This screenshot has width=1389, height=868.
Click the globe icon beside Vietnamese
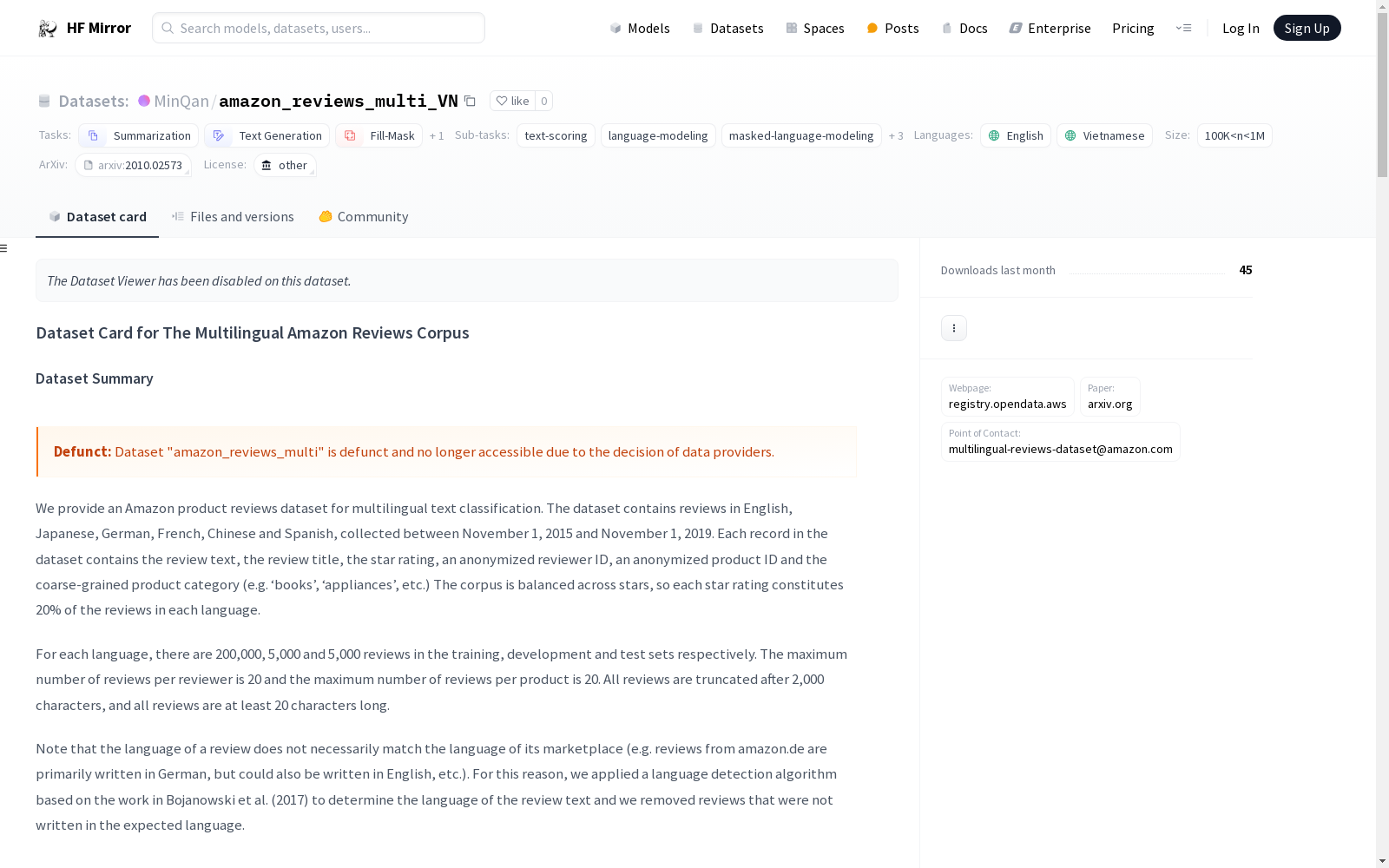click(1070, 135)
